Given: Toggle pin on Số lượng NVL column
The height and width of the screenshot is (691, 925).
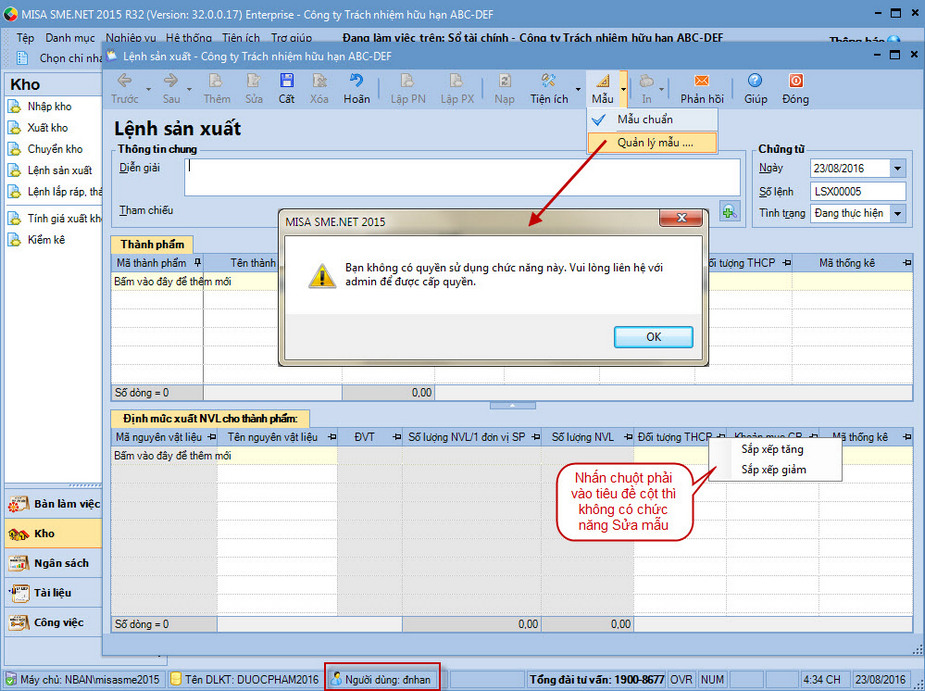Looking at the screenshot, I should 627,437.
